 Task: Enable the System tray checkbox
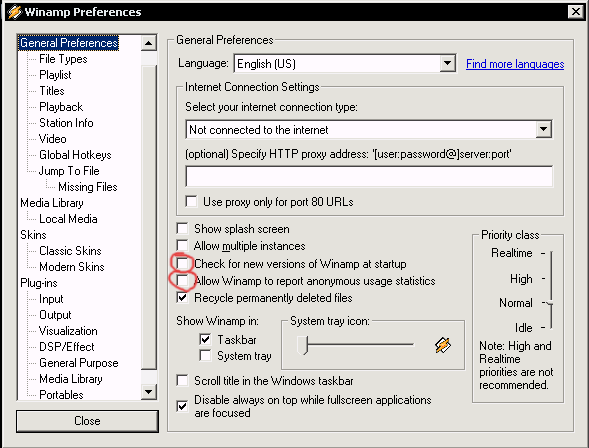[205, 356]
